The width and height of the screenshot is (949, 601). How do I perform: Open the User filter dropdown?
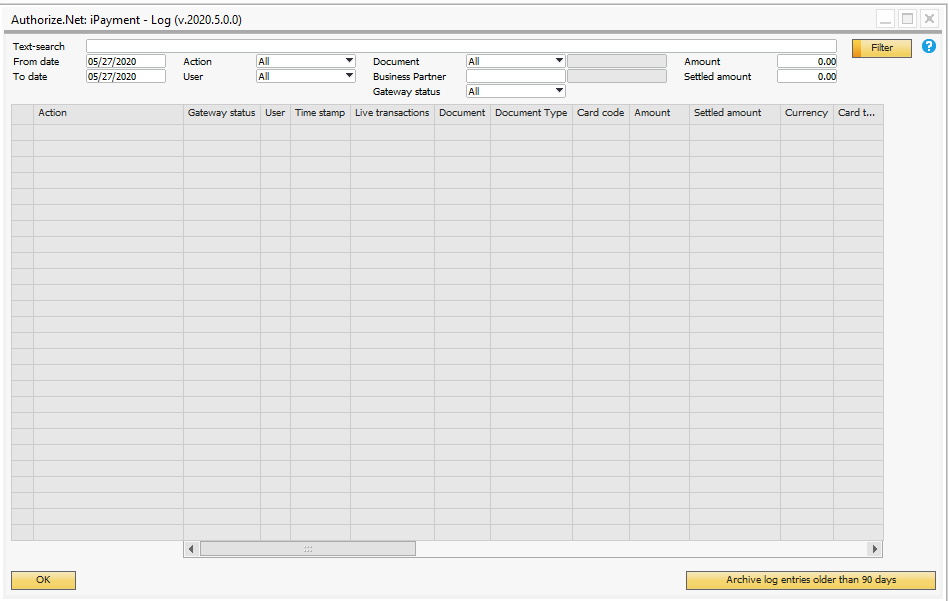pyautogui.click(x=306, y=76)
